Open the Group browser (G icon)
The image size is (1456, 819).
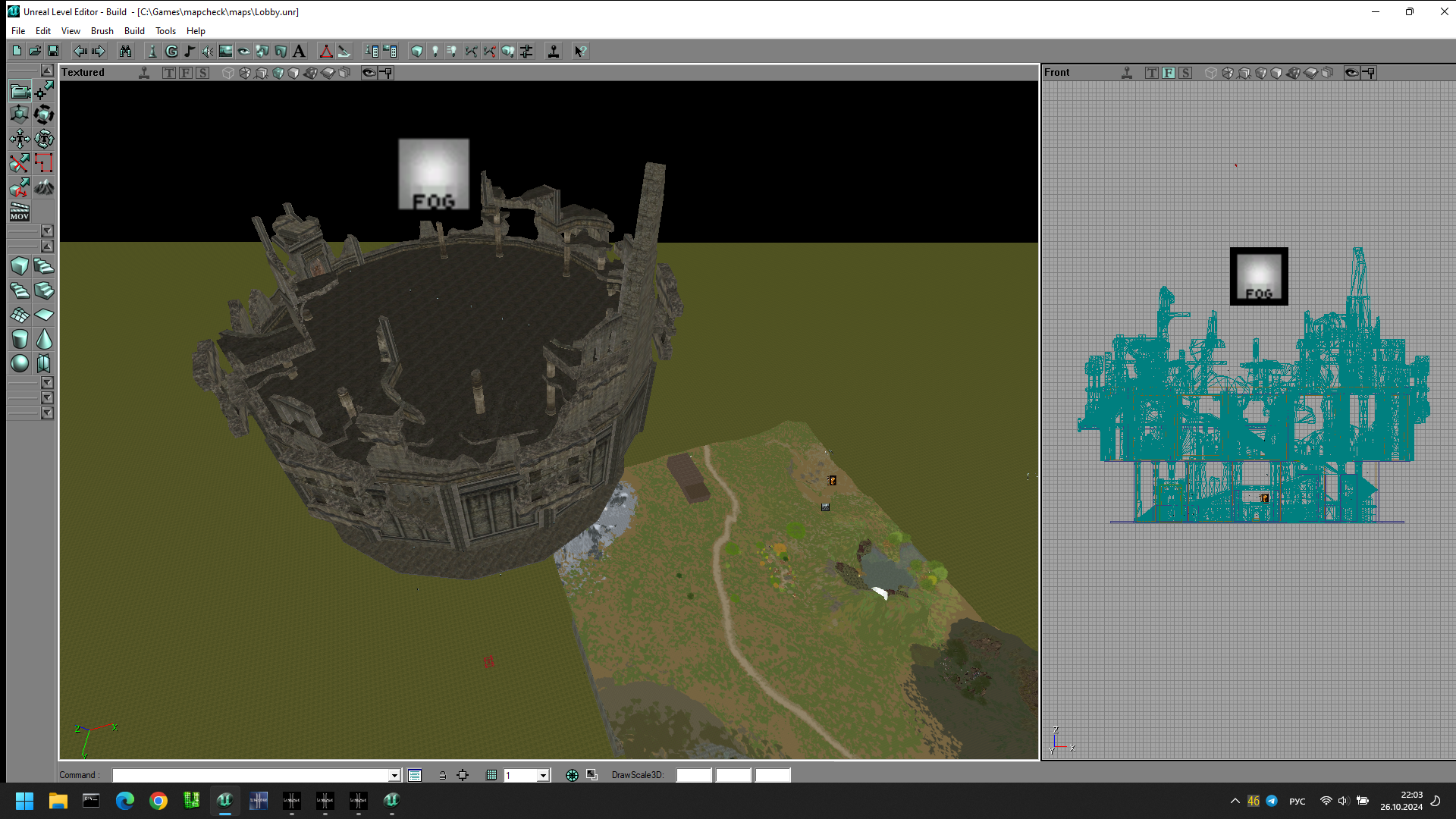(171, 51)
